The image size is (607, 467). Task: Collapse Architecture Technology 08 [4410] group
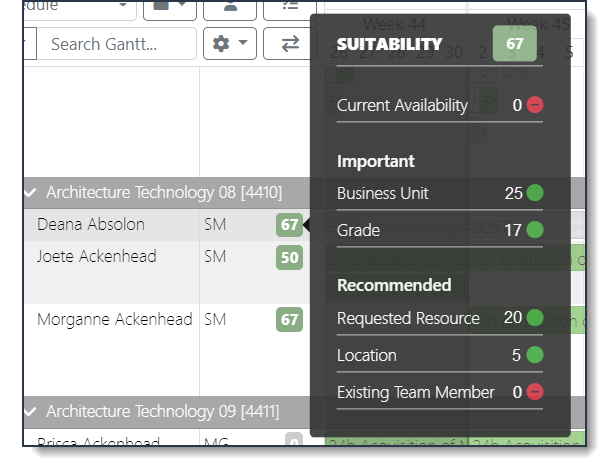(31, 192)
